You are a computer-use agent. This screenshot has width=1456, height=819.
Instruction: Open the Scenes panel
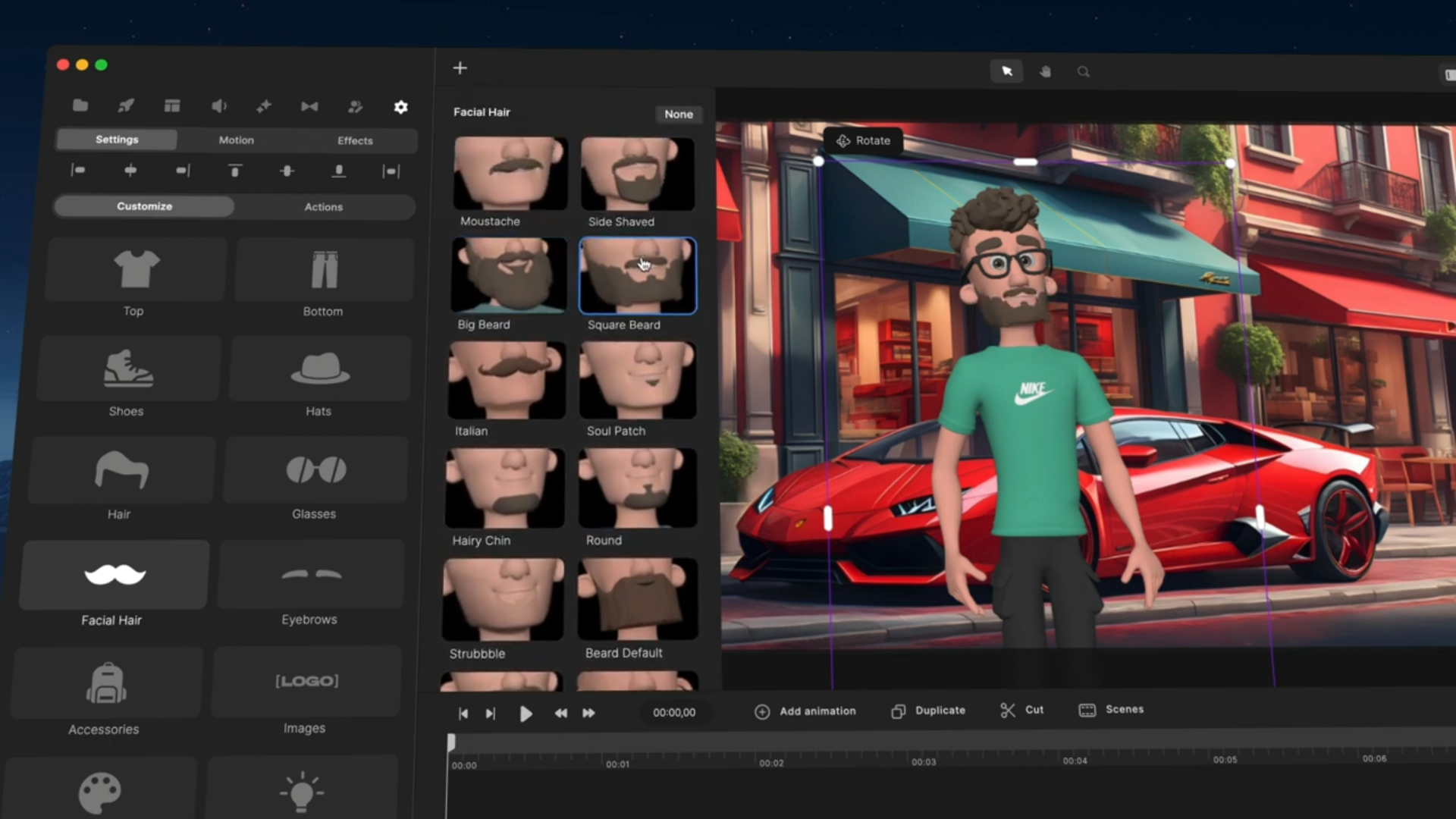(1112, 710)
